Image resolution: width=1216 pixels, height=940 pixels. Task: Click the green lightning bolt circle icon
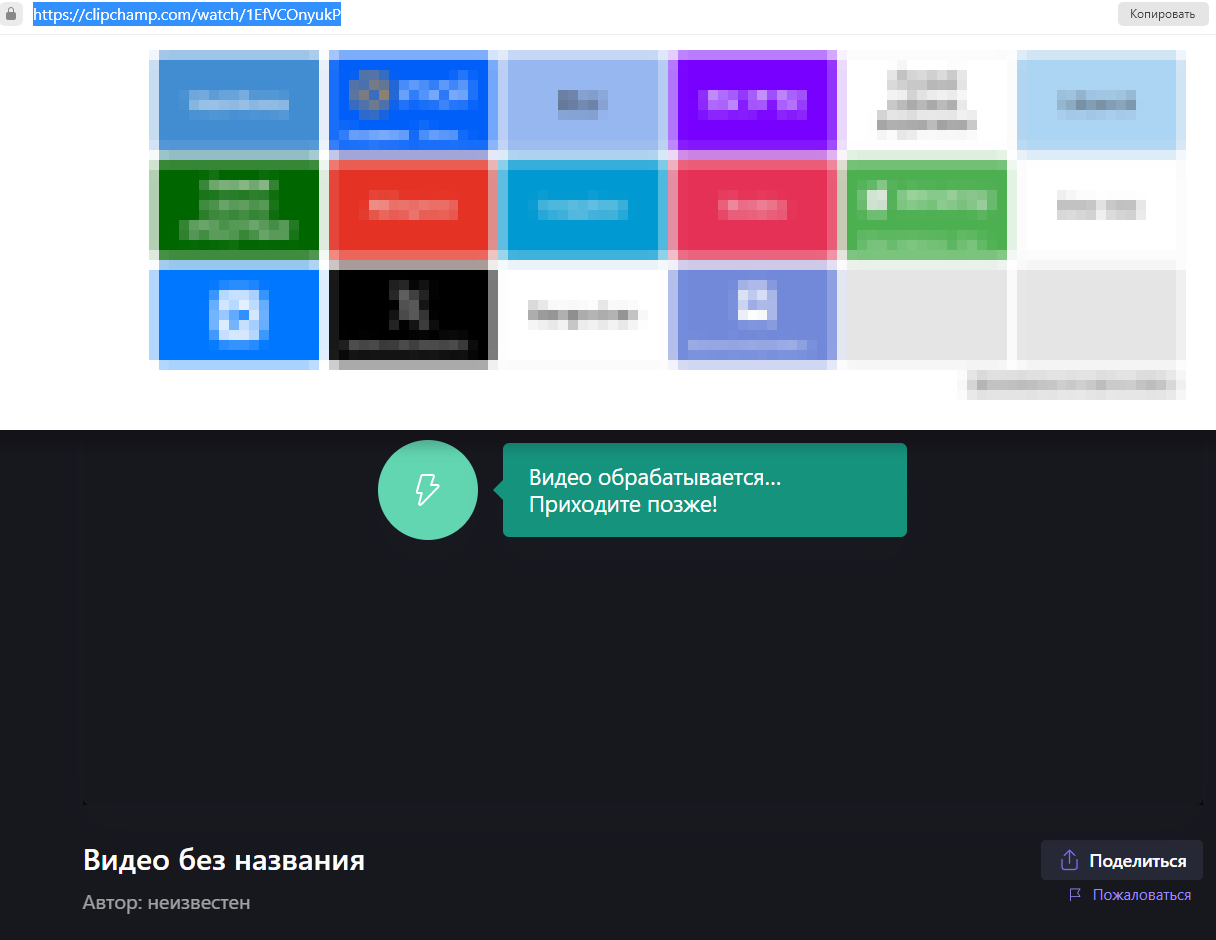click(427, 490)
